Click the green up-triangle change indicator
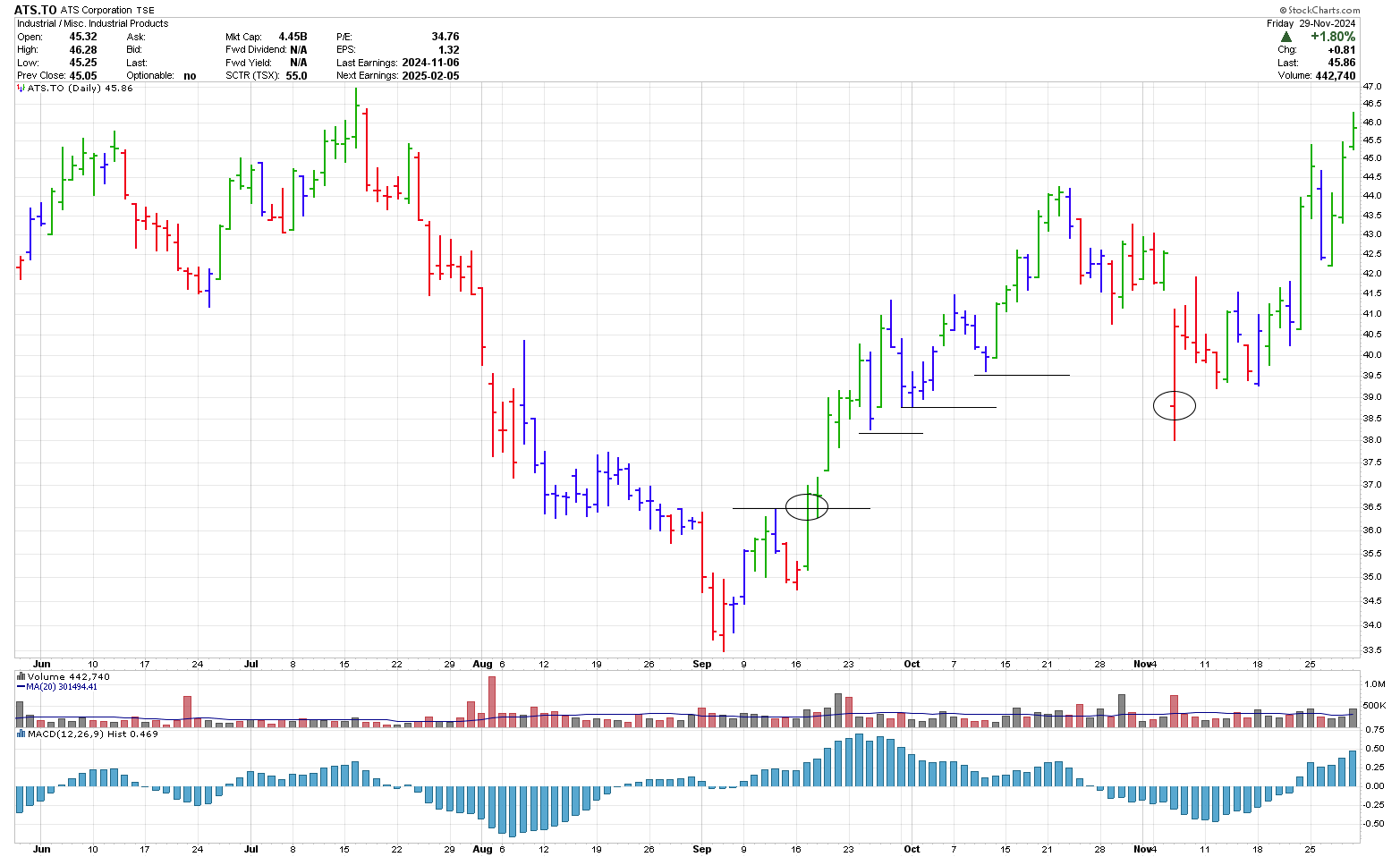Screen dimensions: 1400x857 tap(1285, 37)
